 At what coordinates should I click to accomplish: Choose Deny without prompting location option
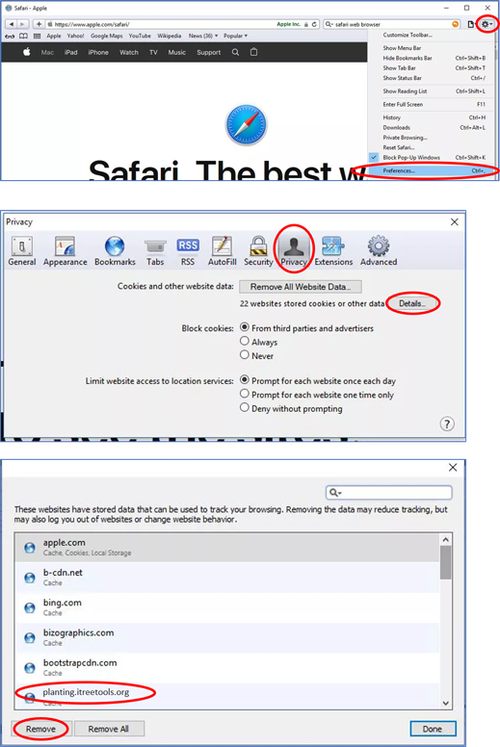click(x=291, y=408)
